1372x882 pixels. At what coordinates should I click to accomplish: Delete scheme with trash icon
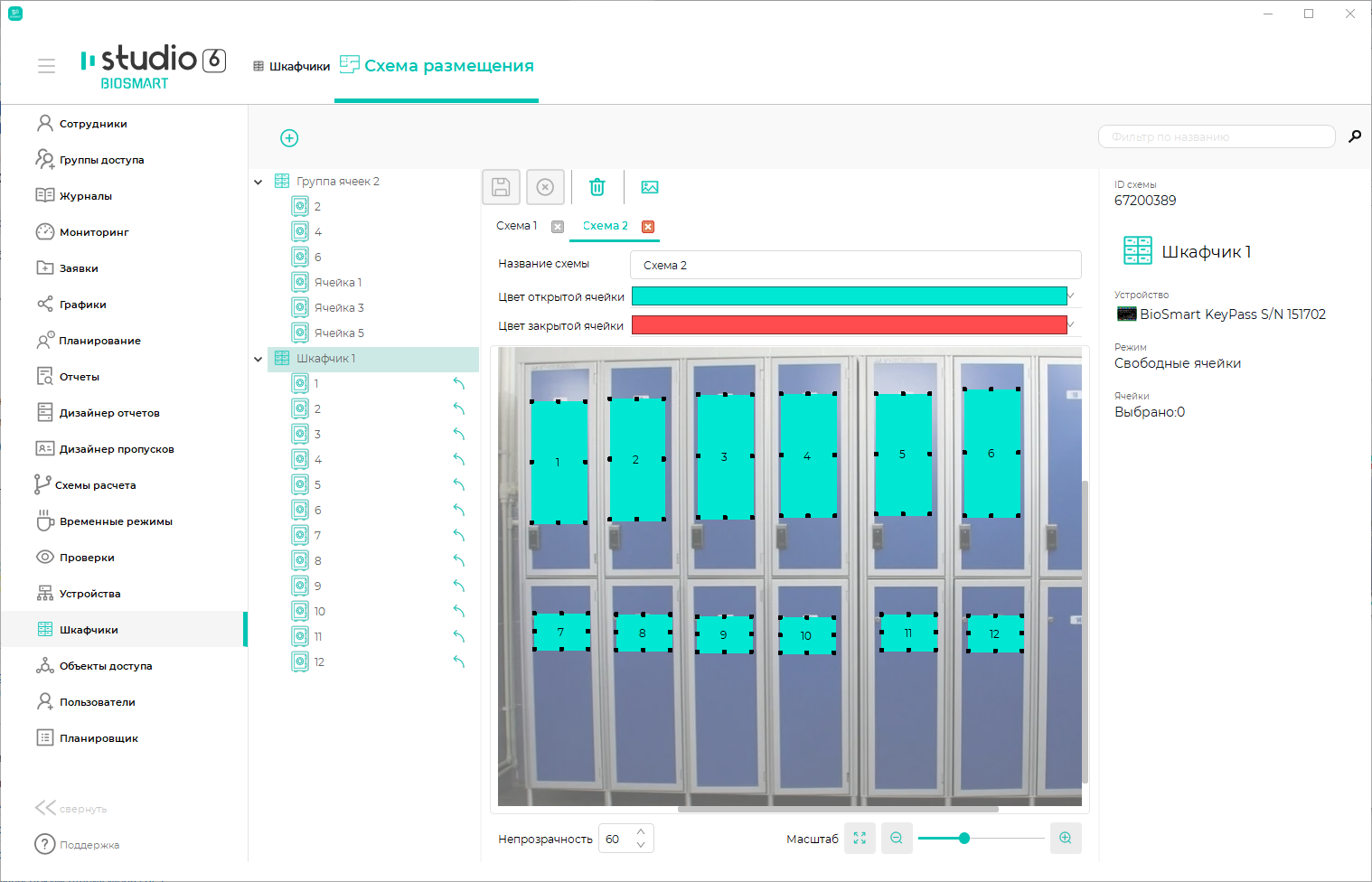pyautogui.click(x=597, y=187)
